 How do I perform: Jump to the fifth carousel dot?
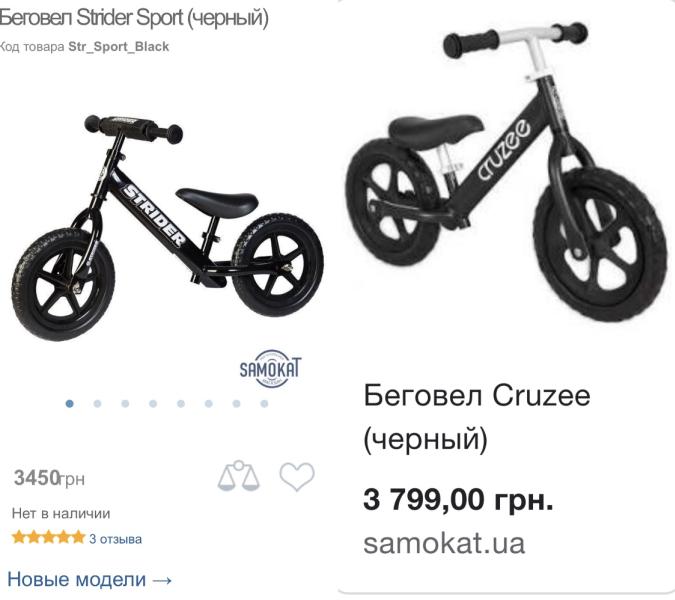coord(181,404)
